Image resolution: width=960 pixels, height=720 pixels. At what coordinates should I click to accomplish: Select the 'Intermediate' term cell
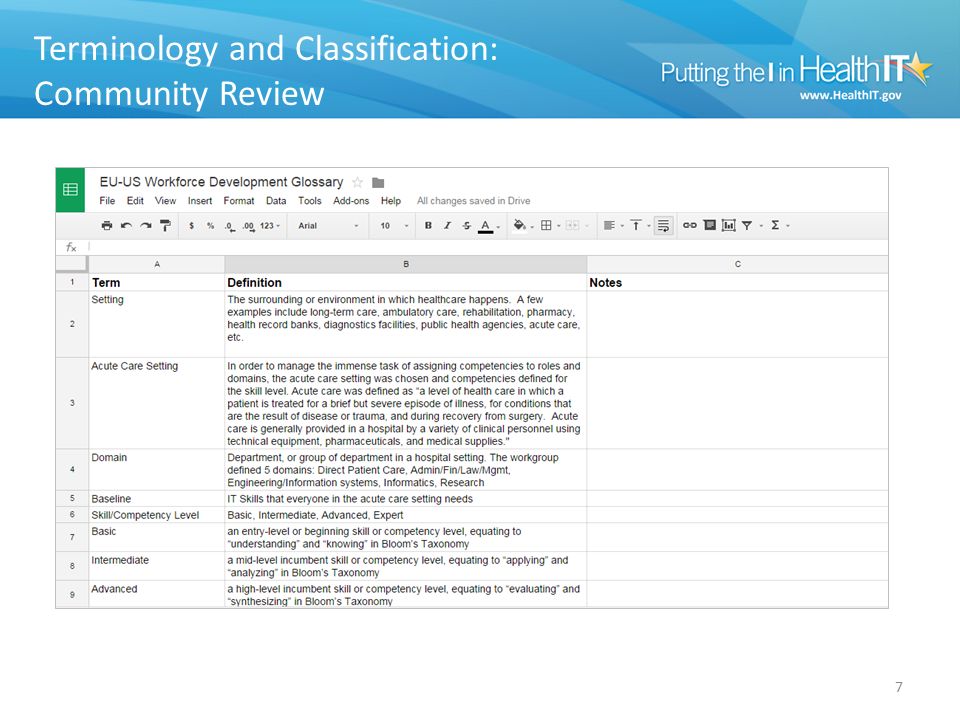pyautogui.click(x=157, y=566)
